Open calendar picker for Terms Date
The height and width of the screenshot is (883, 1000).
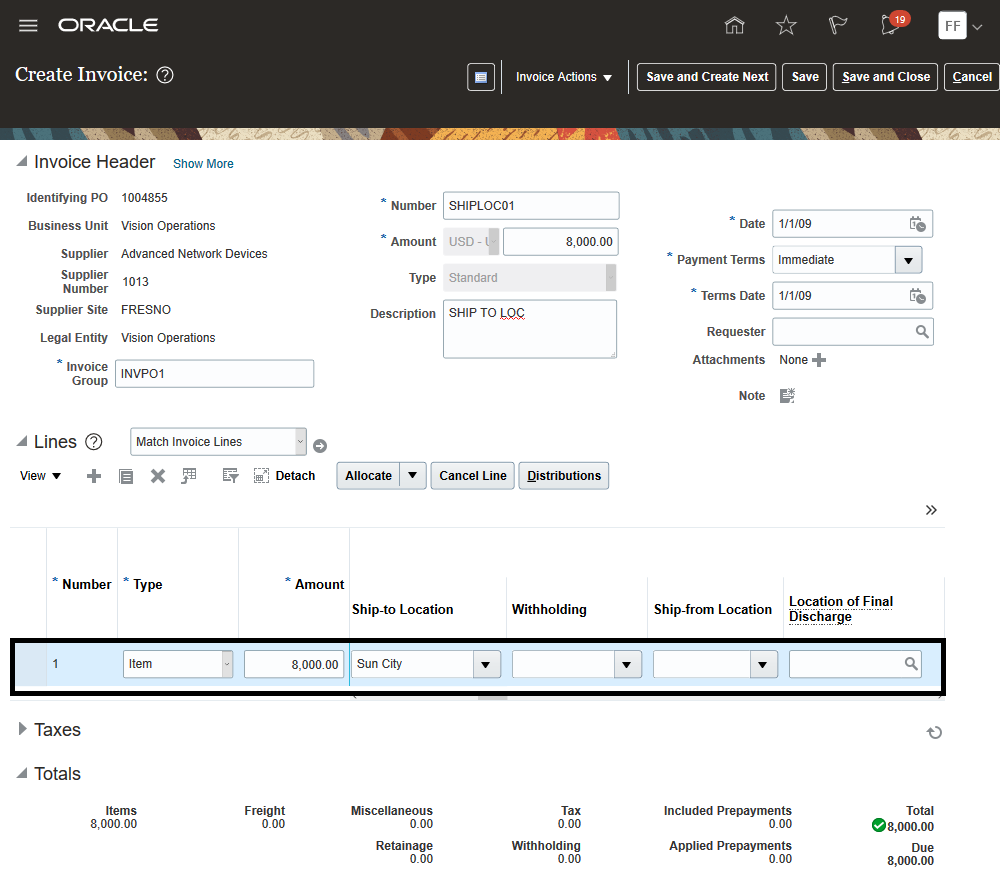click(x=917, y=296)
